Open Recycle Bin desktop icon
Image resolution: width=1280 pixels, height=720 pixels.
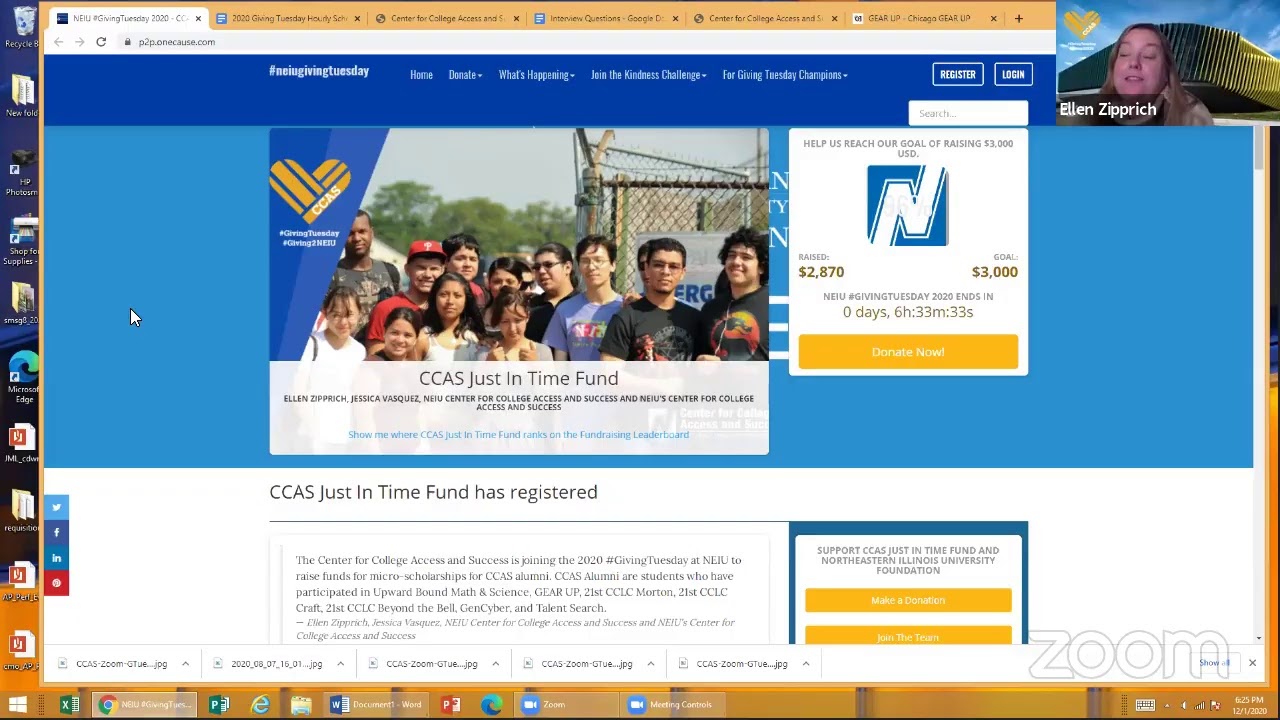point(22,27)
